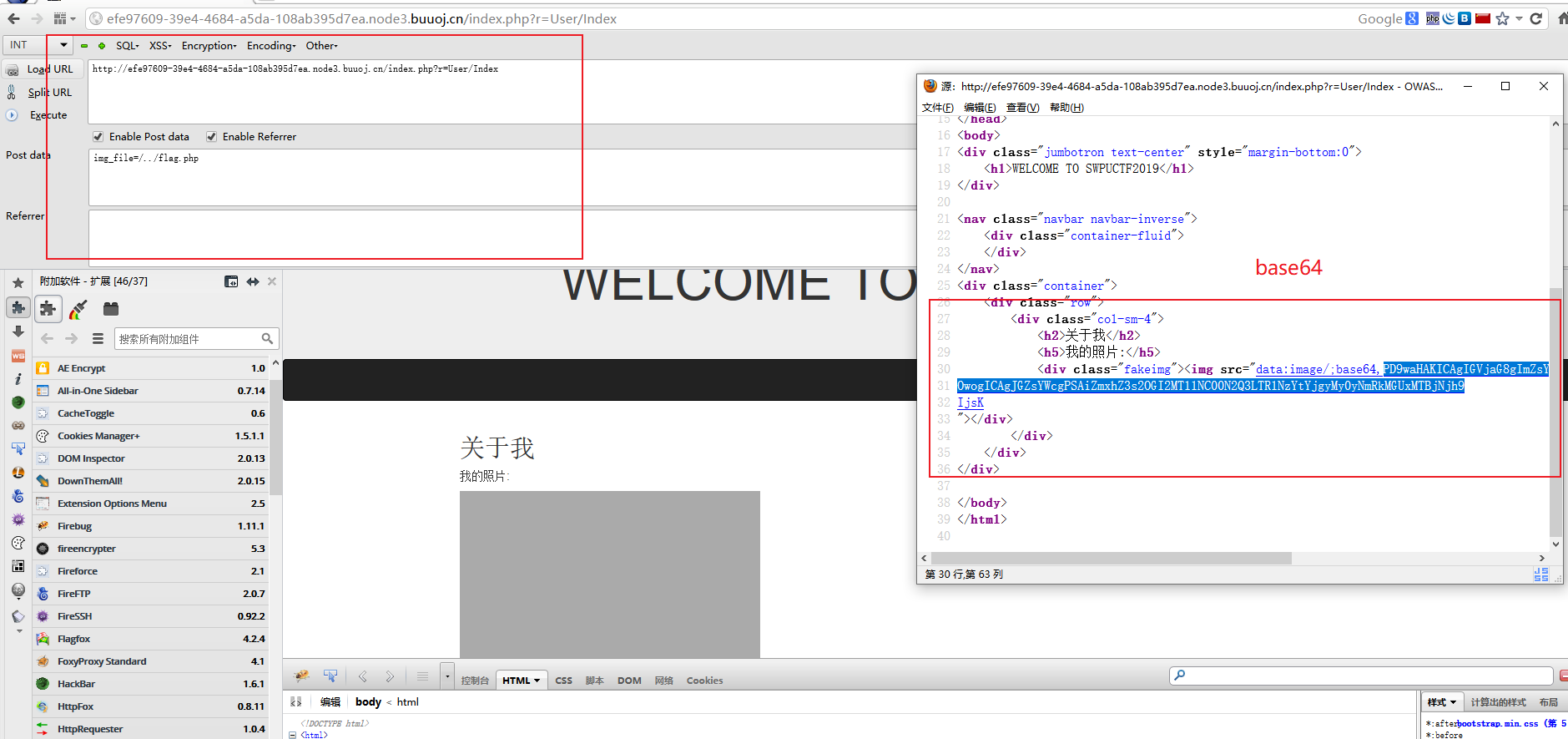
Task: Click the bookmarks star icon in sidebar
Action: (18, 283)
